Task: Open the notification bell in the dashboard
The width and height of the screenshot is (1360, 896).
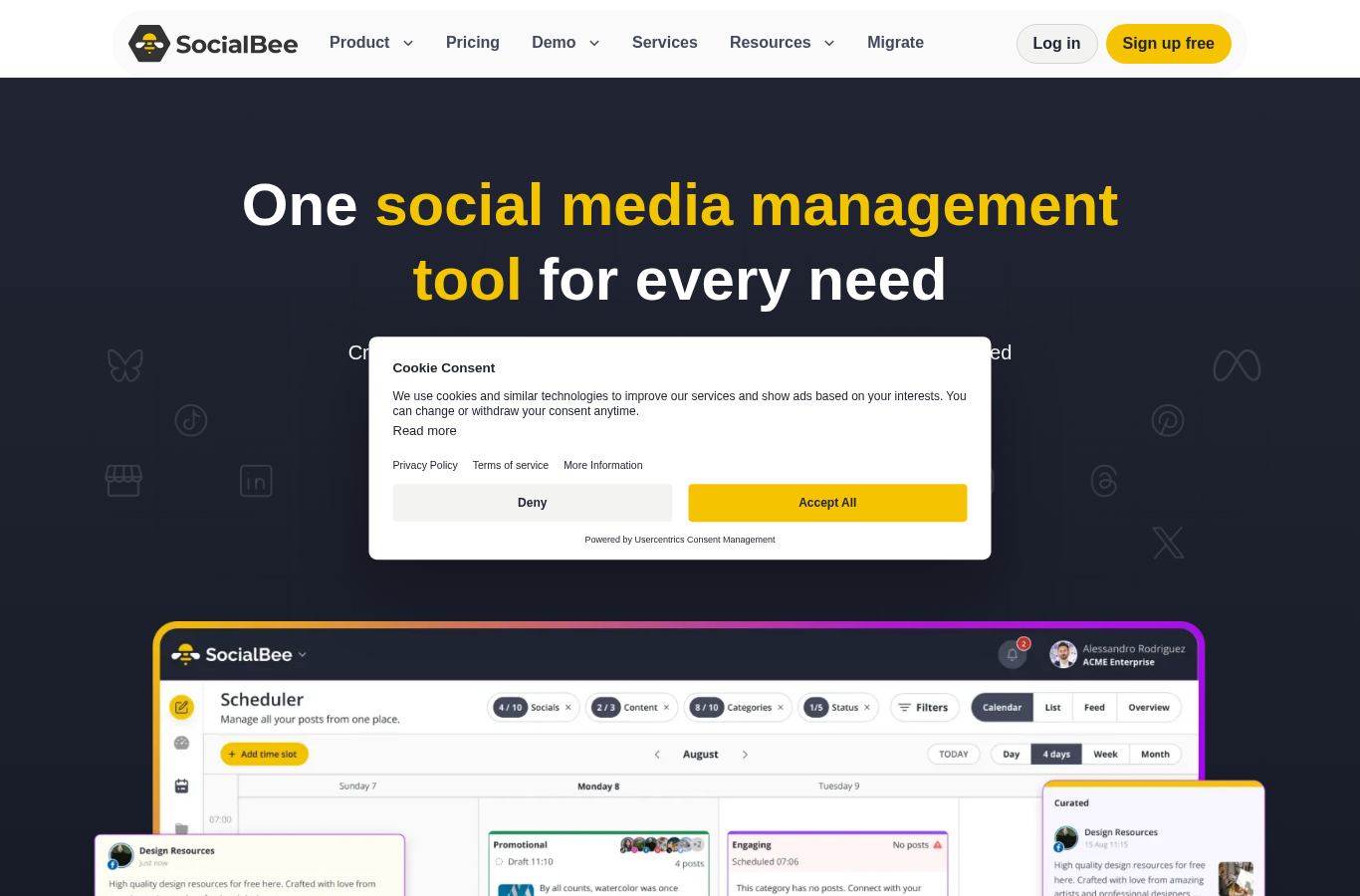Action: tap(1013, 654)
